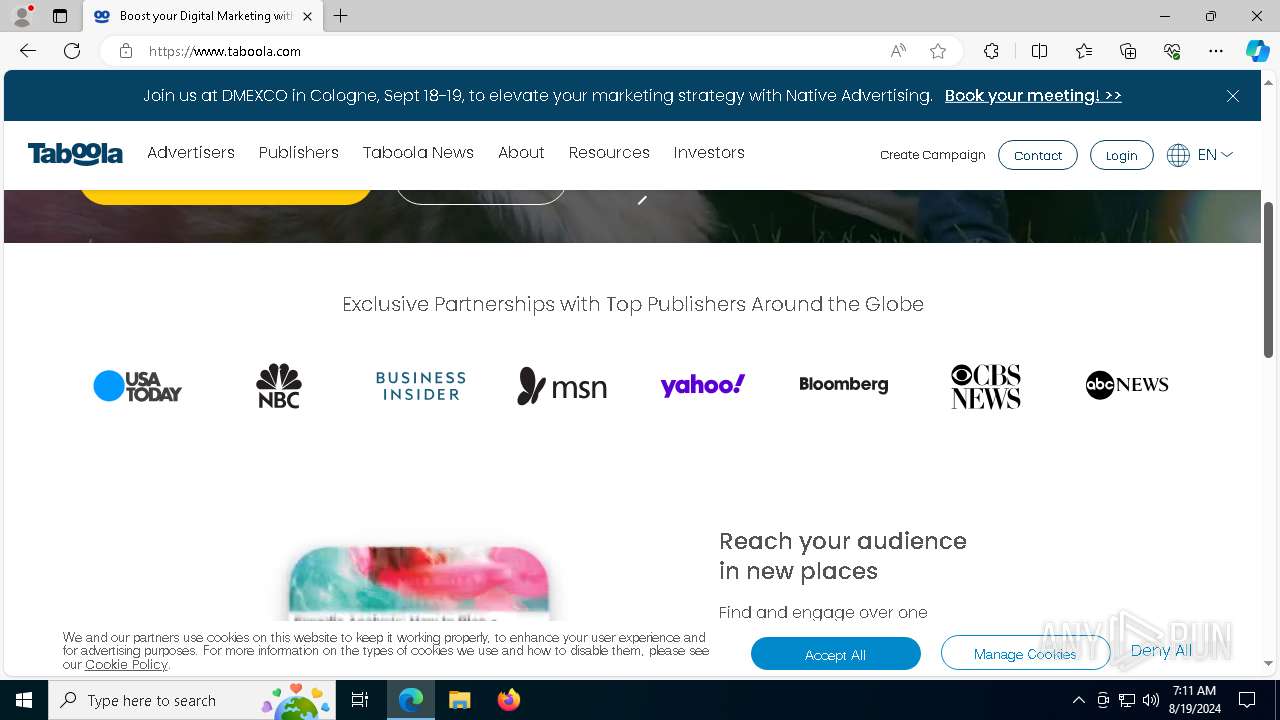Click the yahoo! logo
This screenshot has height=720, width=1280.
point(703,385)
